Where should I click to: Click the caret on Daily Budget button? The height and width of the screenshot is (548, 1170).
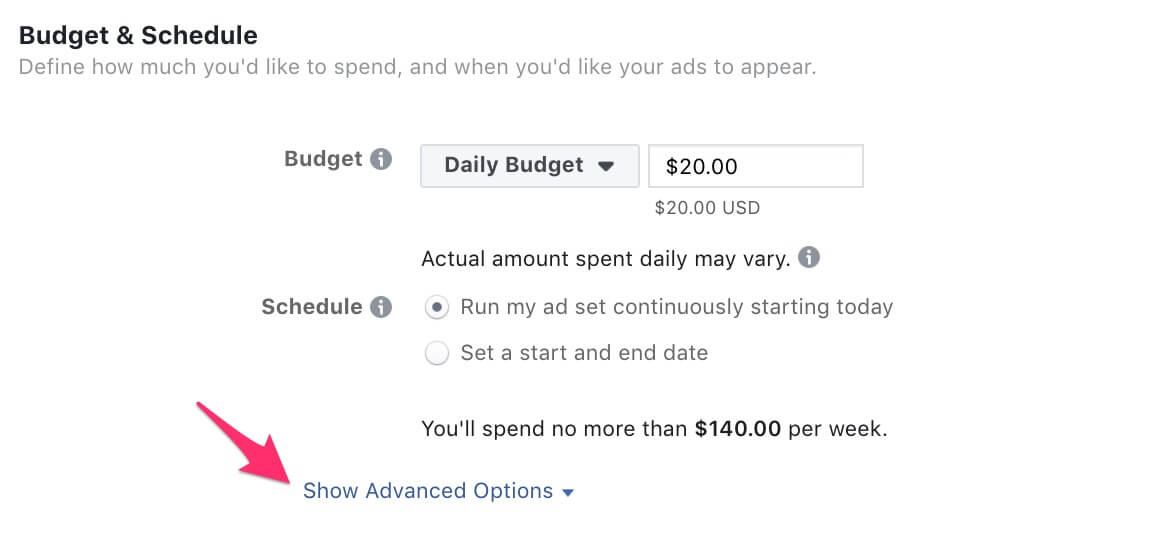[607, 166]
